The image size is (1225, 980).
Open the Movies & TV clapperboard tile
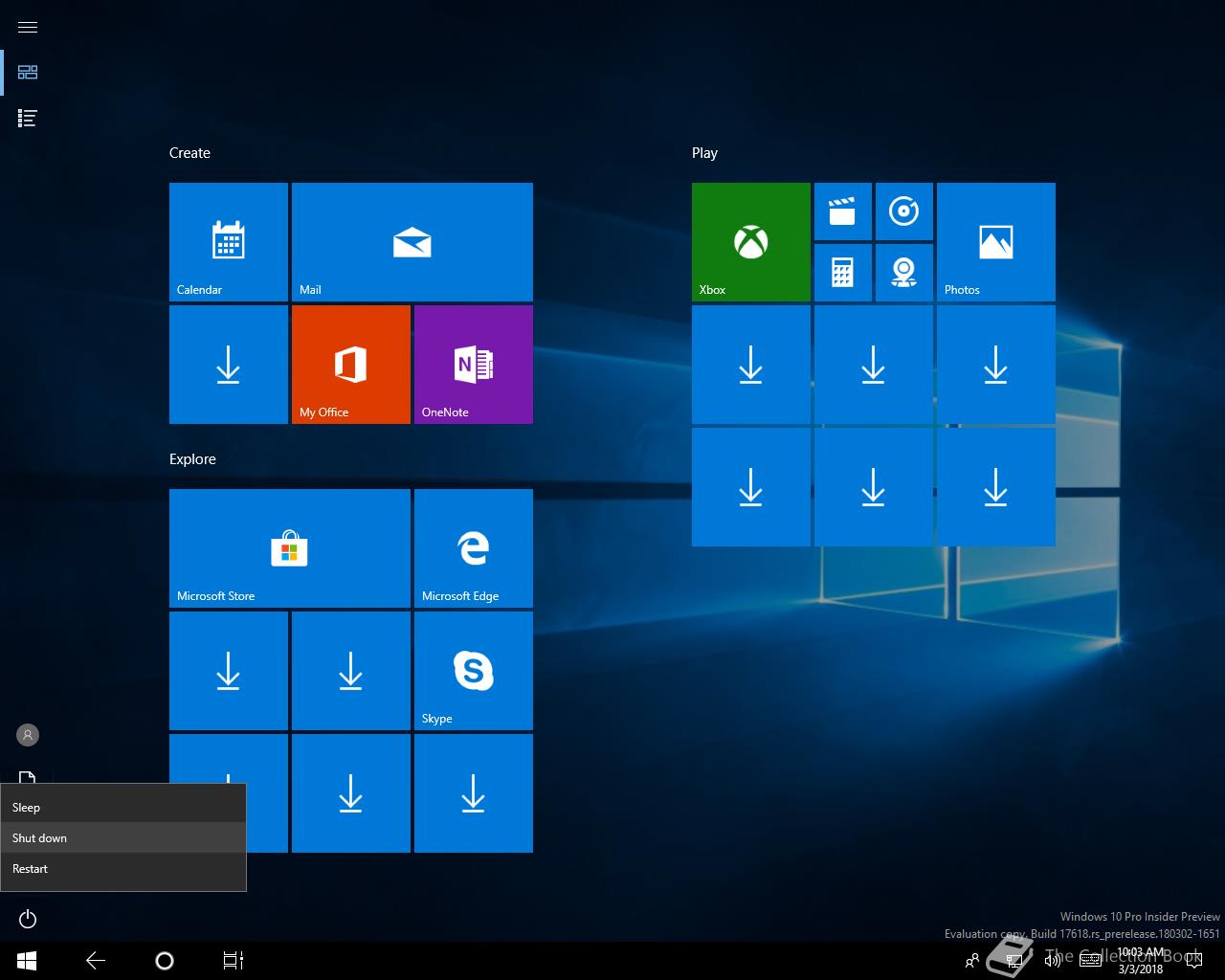pyautogui.click(x=843, y=212)
